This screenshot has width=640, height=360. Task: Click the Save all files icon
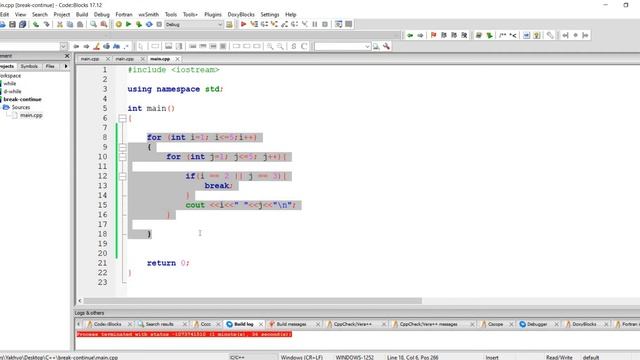pos(22,24)
